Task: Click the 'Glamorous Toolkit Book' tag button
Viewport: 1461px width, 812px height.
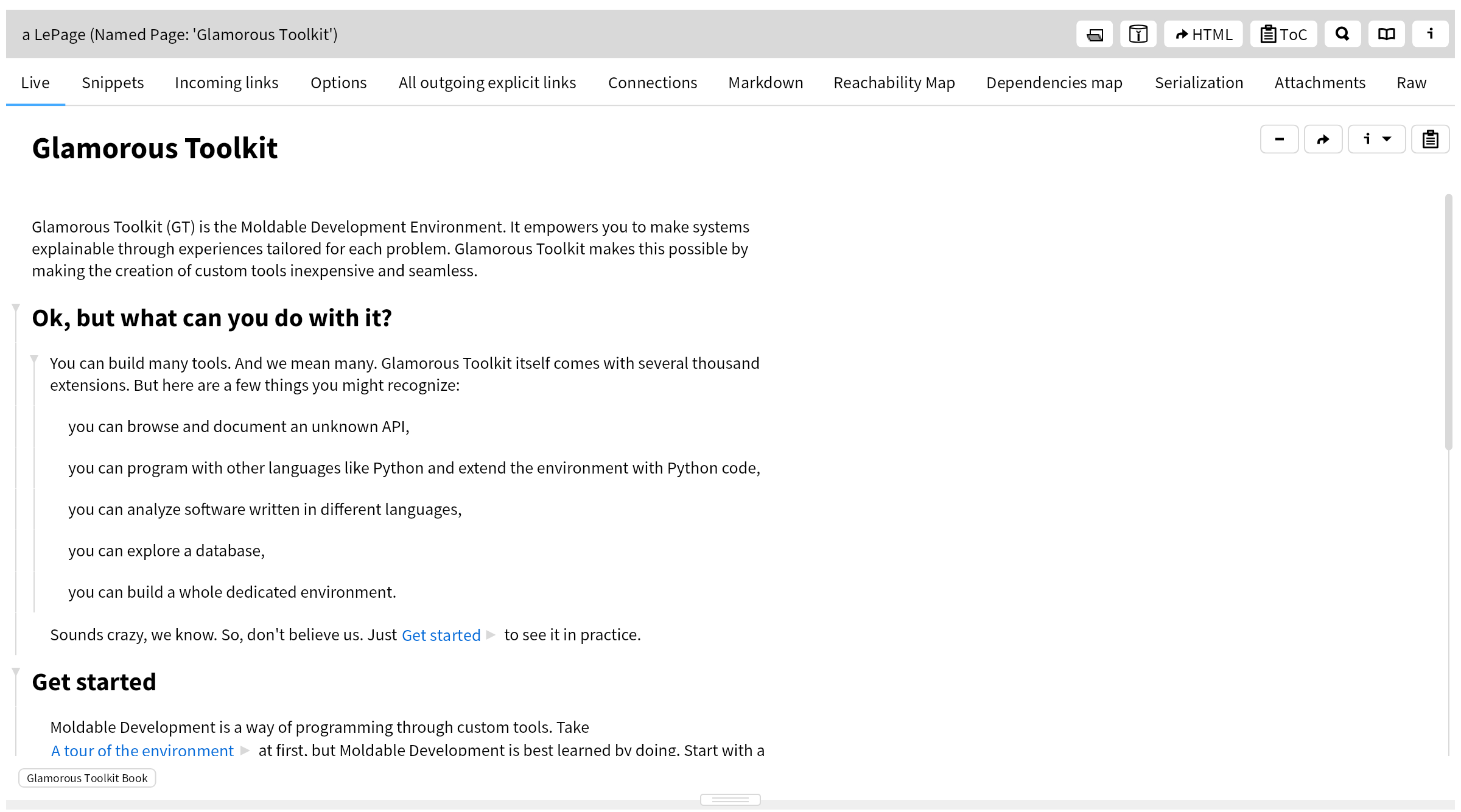Action: point(87,778)
